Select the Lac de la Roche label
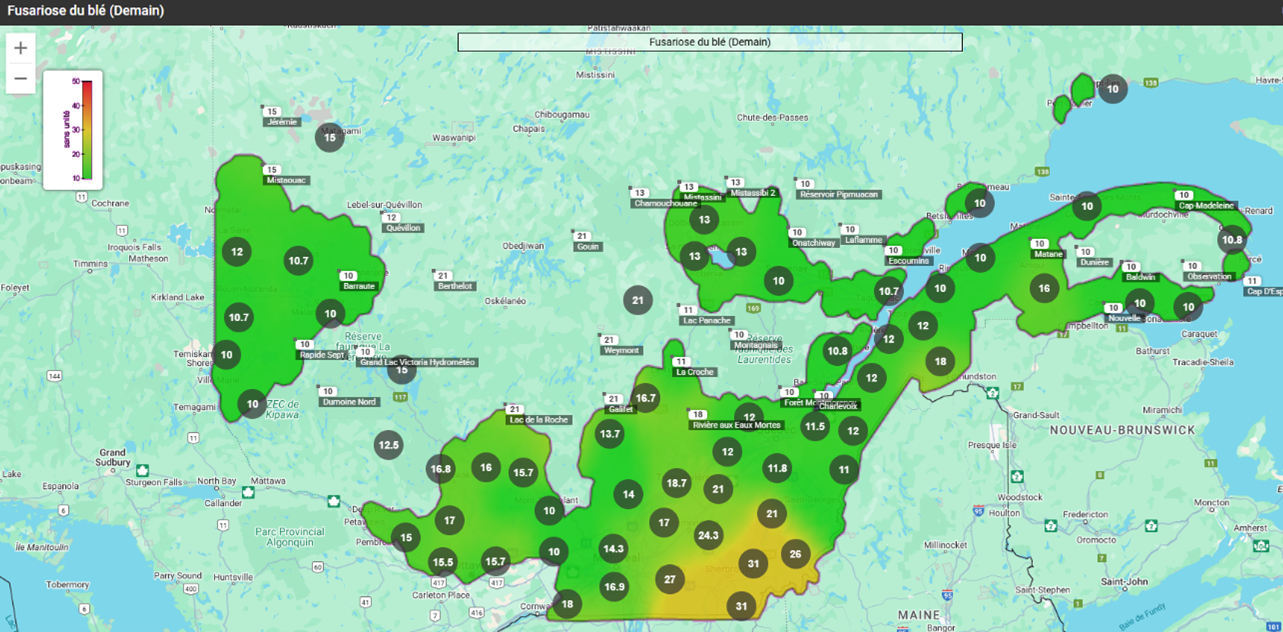The image size is (1283, 632). (538, 420)
